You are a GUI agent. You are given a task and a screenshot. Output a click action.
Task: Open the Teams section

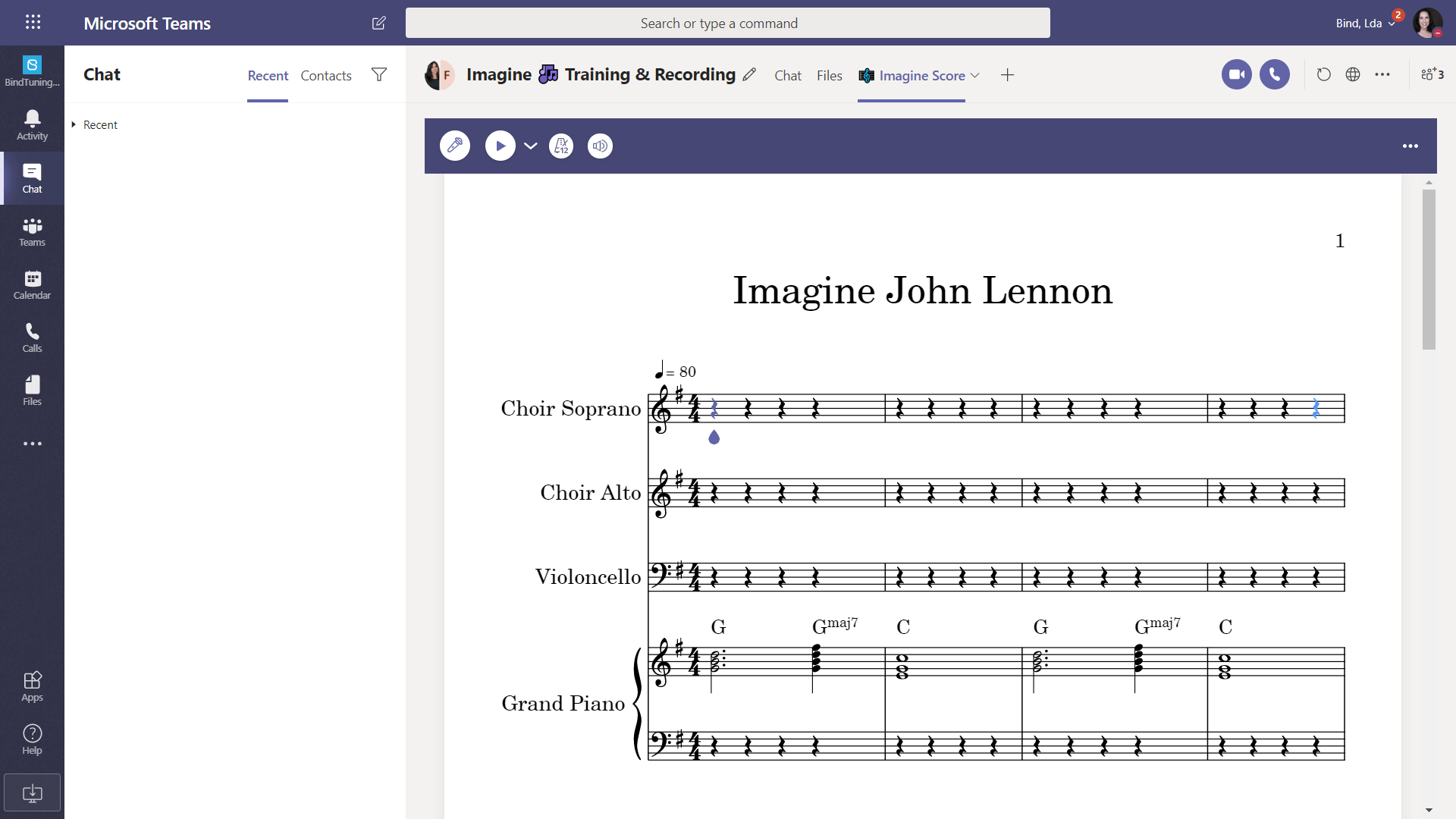pos(32,231)
